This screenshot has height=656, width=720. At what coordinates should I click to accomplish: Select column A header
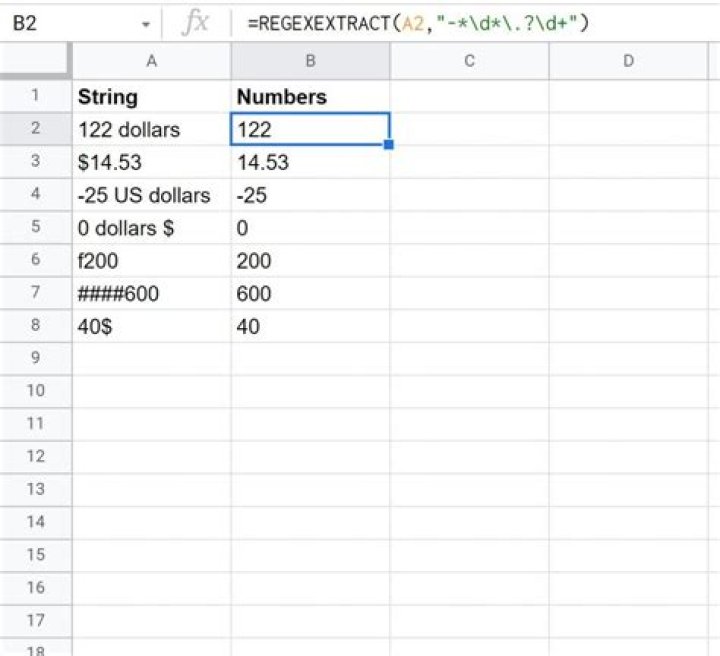152,61
